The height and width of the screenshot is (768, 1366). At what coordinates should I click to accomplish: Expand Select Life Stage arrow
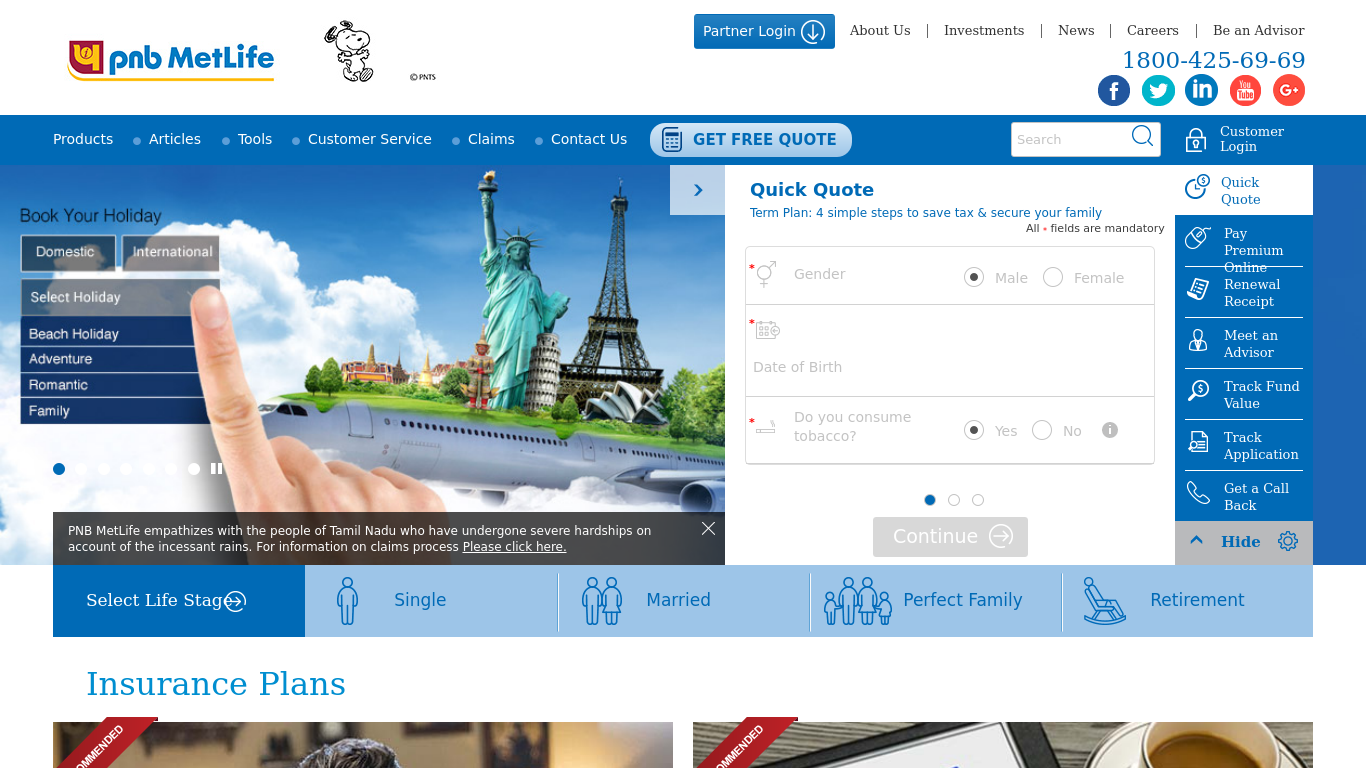(x=235, y=601)
